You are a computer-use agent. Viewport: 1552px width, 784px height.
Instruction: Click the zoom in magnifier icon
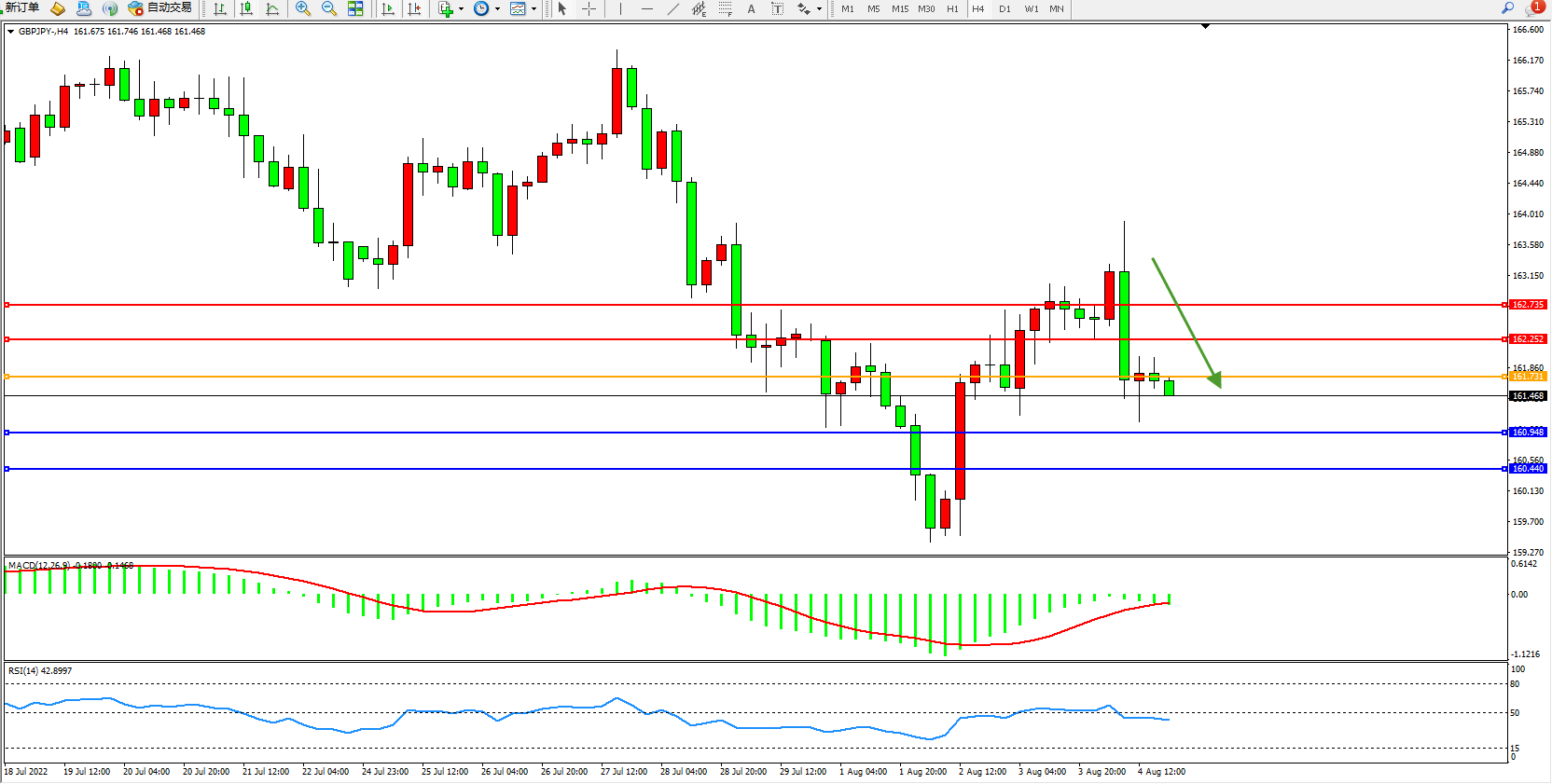pos(302,9)
